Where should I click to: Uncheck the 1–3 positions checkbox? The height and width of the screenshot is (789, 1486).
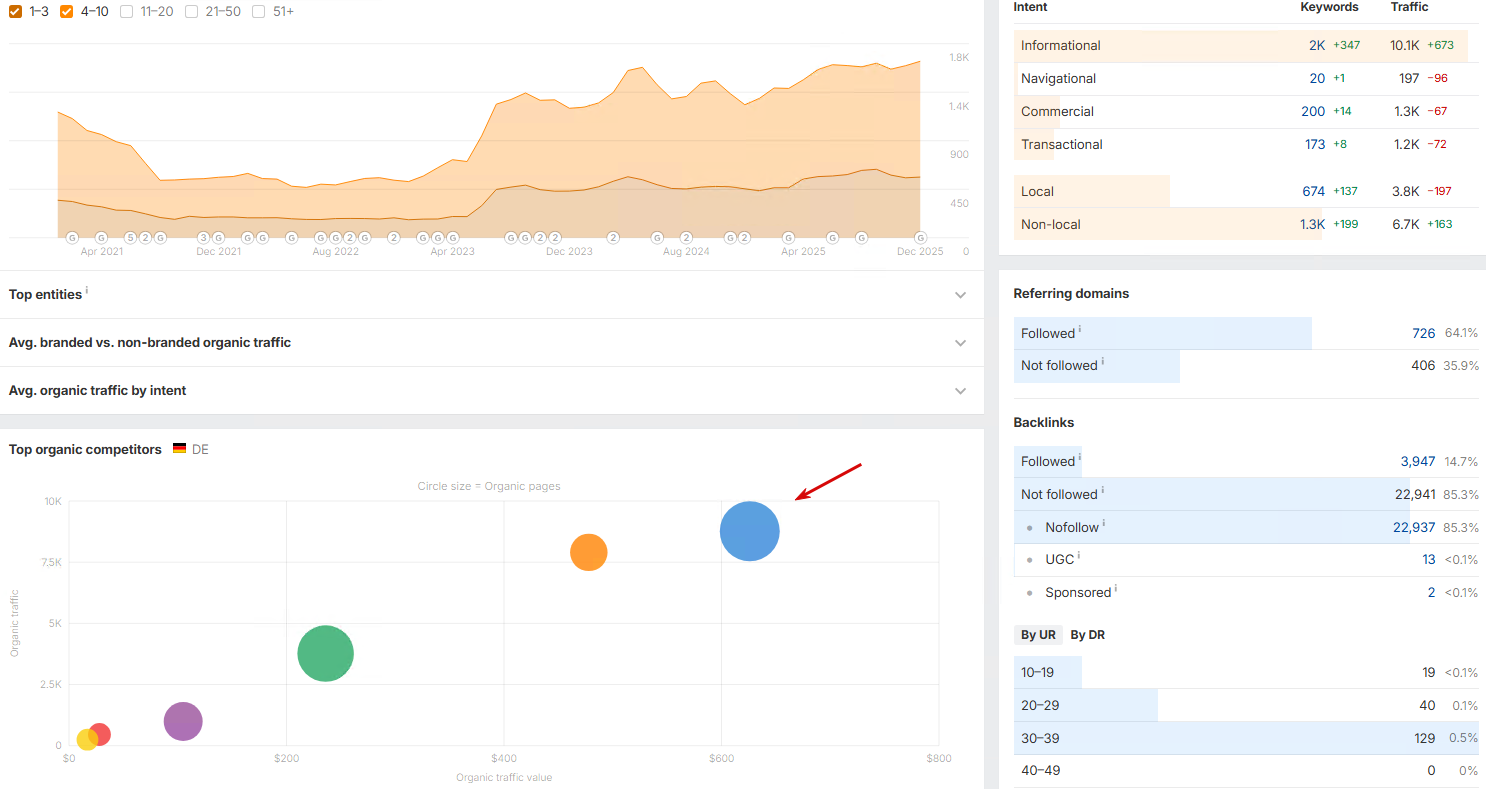coord(15,12)
